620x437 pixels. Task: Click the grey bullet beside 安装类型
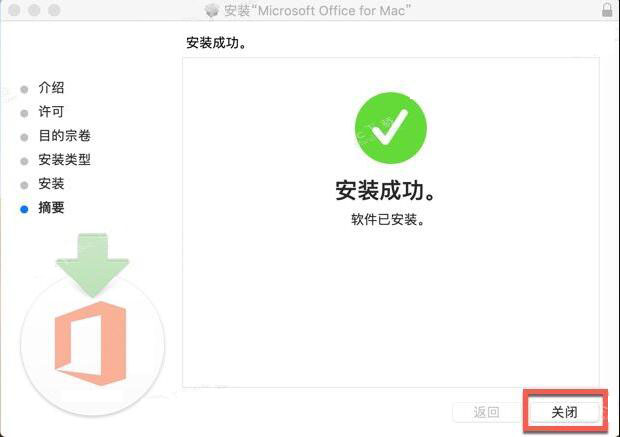(24, 161)
